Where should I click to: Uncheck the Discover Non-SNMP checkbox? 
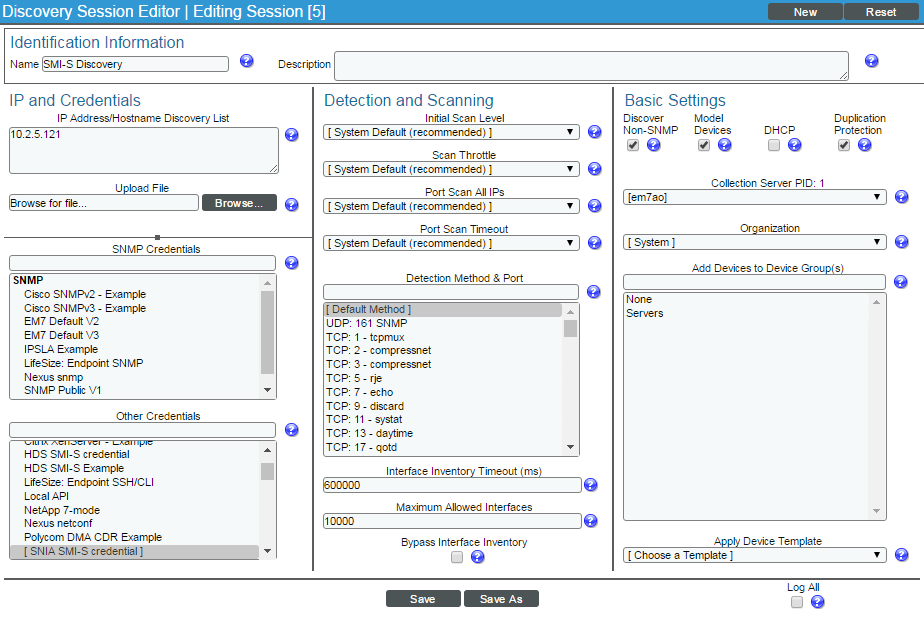coord(633,144)
